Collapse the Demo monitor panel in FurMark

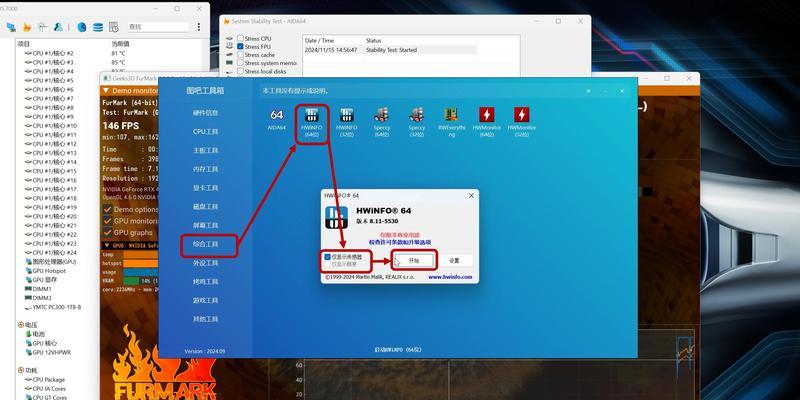pos(106,91)
